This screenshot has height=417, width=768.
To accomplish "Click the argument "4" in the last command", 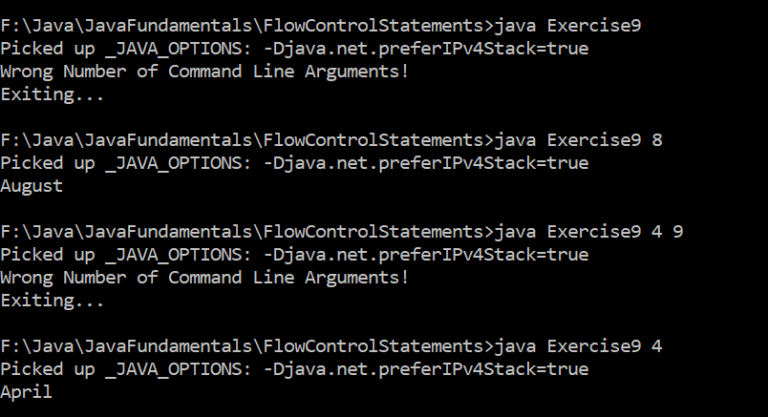I will click(656, 346).
